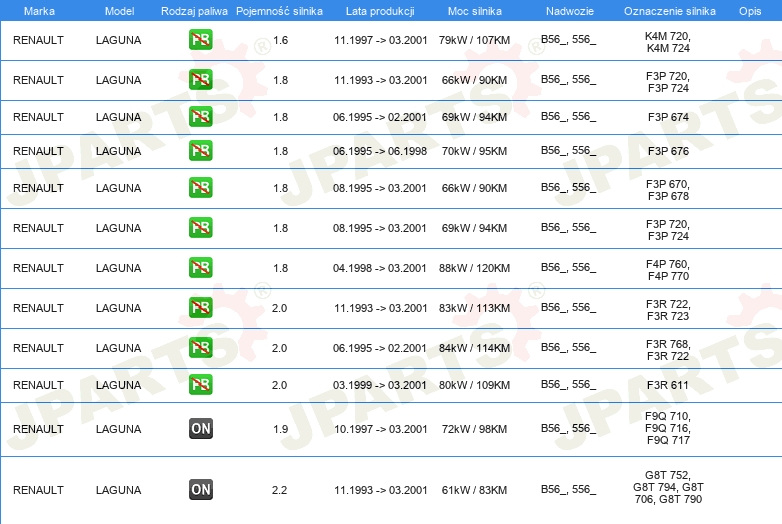Image resolution: width=782 pixels, height=524 pixels.
Task: Select the PB fuel icon in the F3R 611 row
Action: pyautogui.click(x=201, y=384)
